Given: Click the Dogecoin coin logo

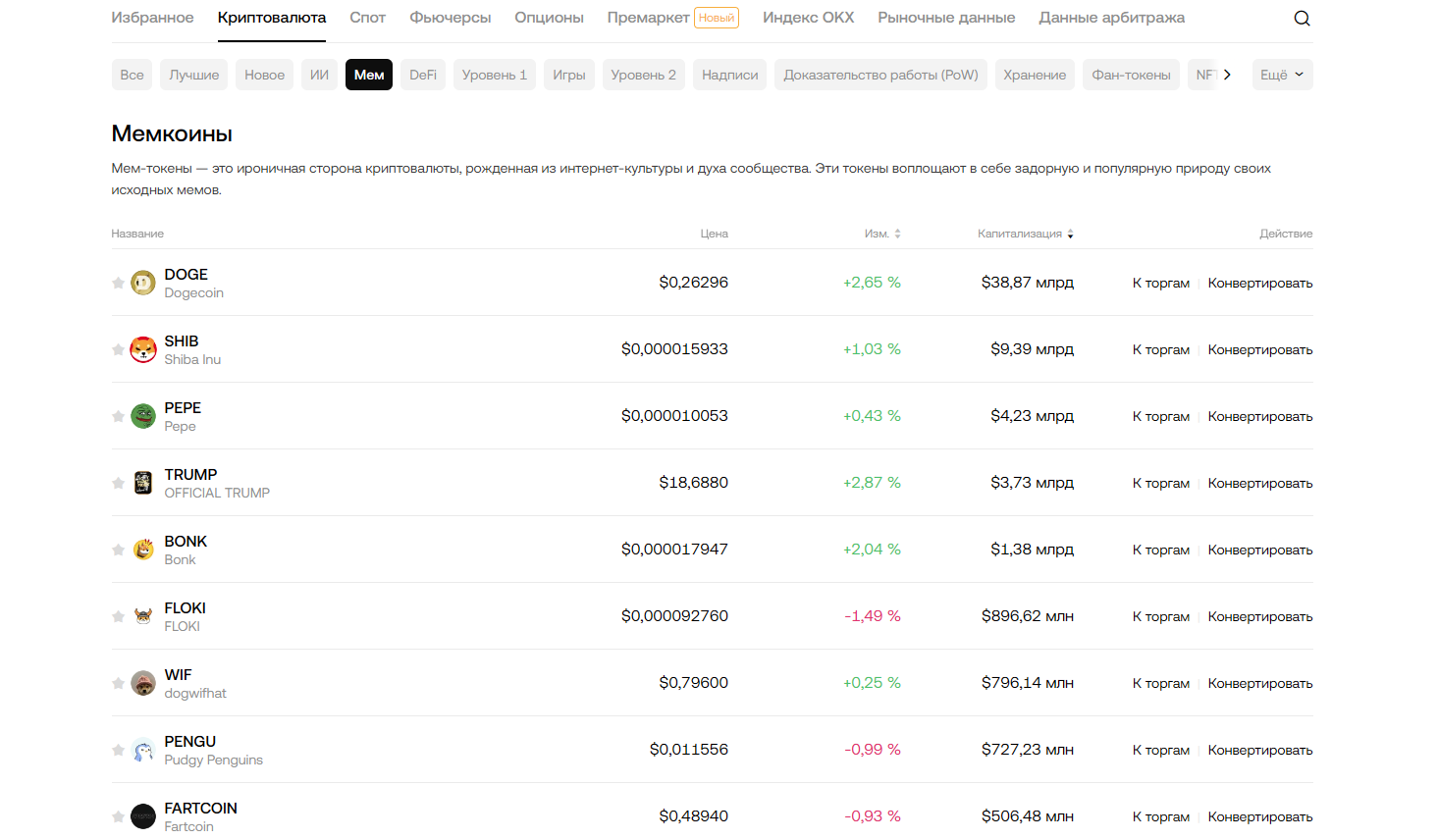Looking at the screenshot, I should point(143,283).
